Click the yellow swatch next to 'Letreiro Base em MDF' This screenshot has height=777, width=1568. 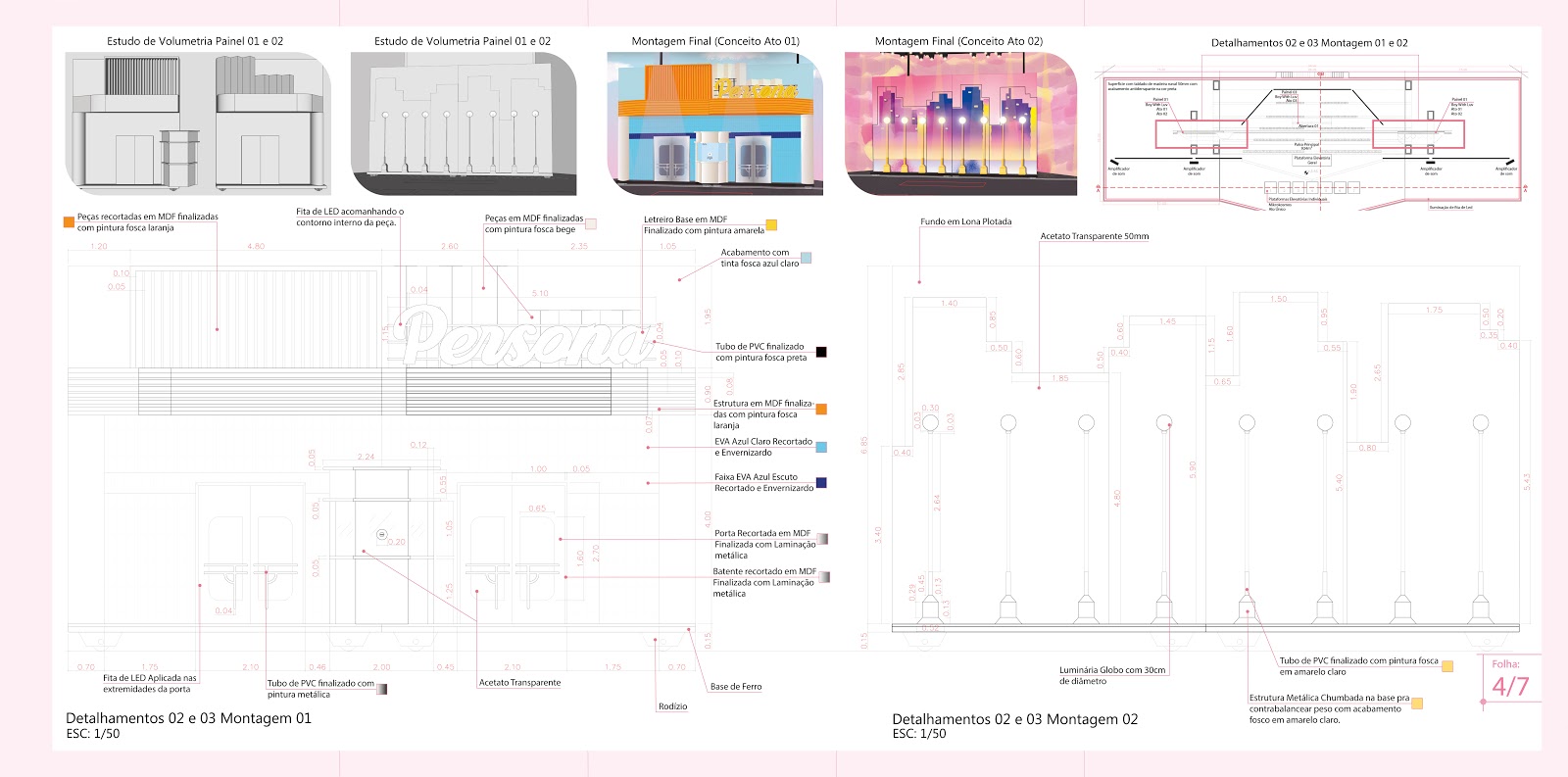pos(771,225)
